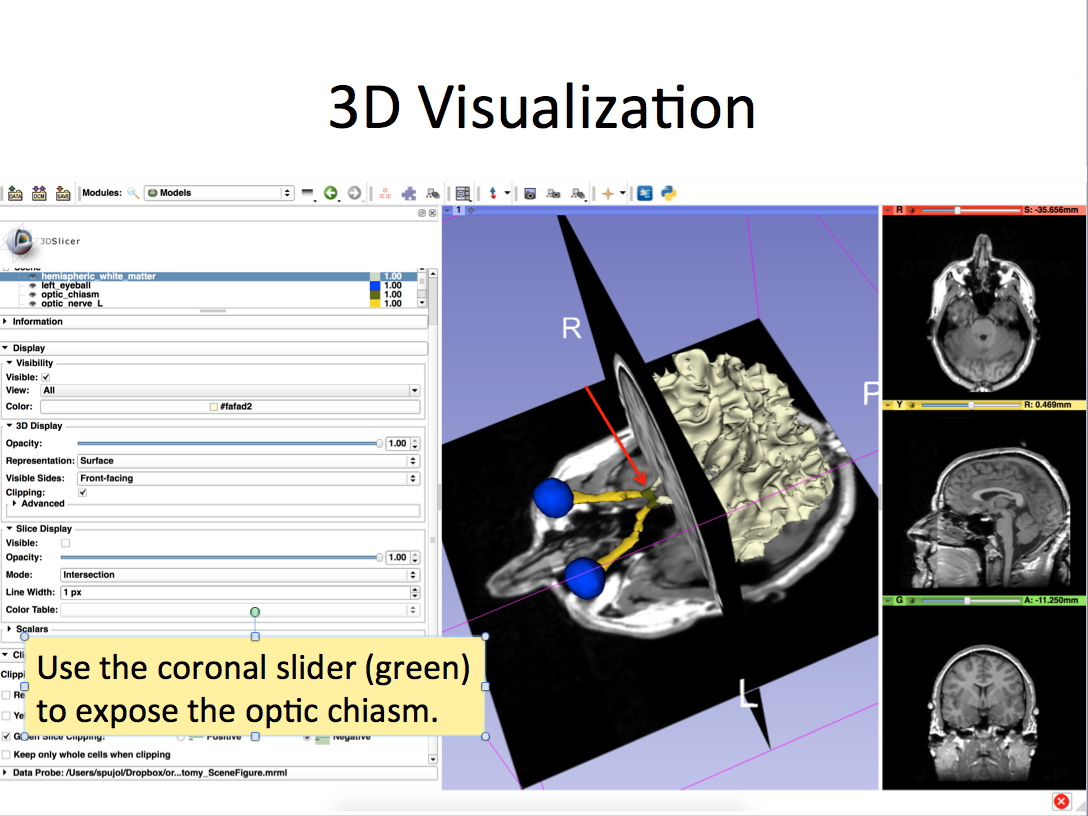Click the 3DSlicer logo
This screenshot has width=1088, height=816.
42,241
